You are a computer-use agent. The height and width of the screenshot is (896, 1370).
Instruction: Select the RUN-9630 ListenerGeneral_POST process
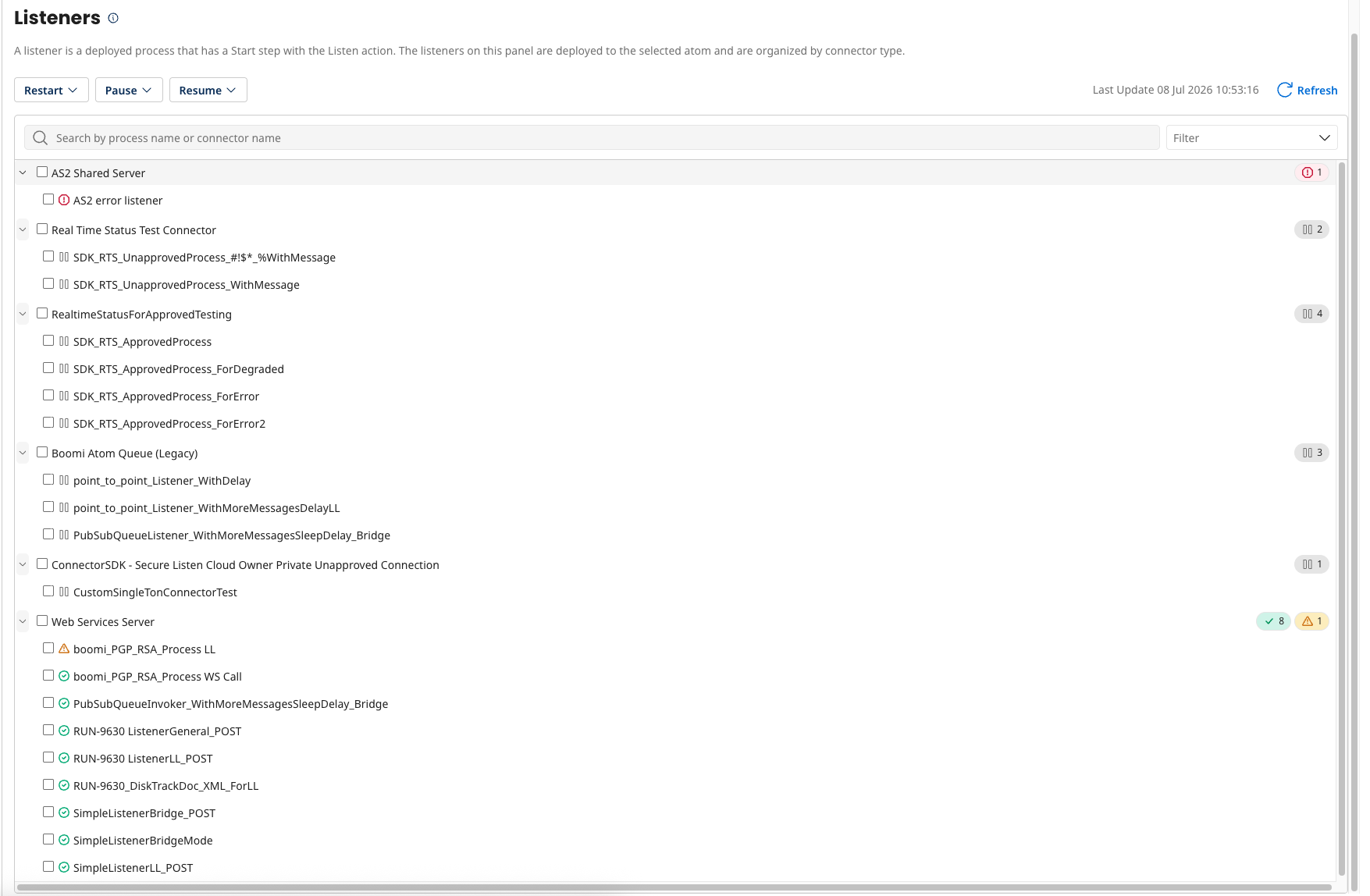click(x=157, y=731)
